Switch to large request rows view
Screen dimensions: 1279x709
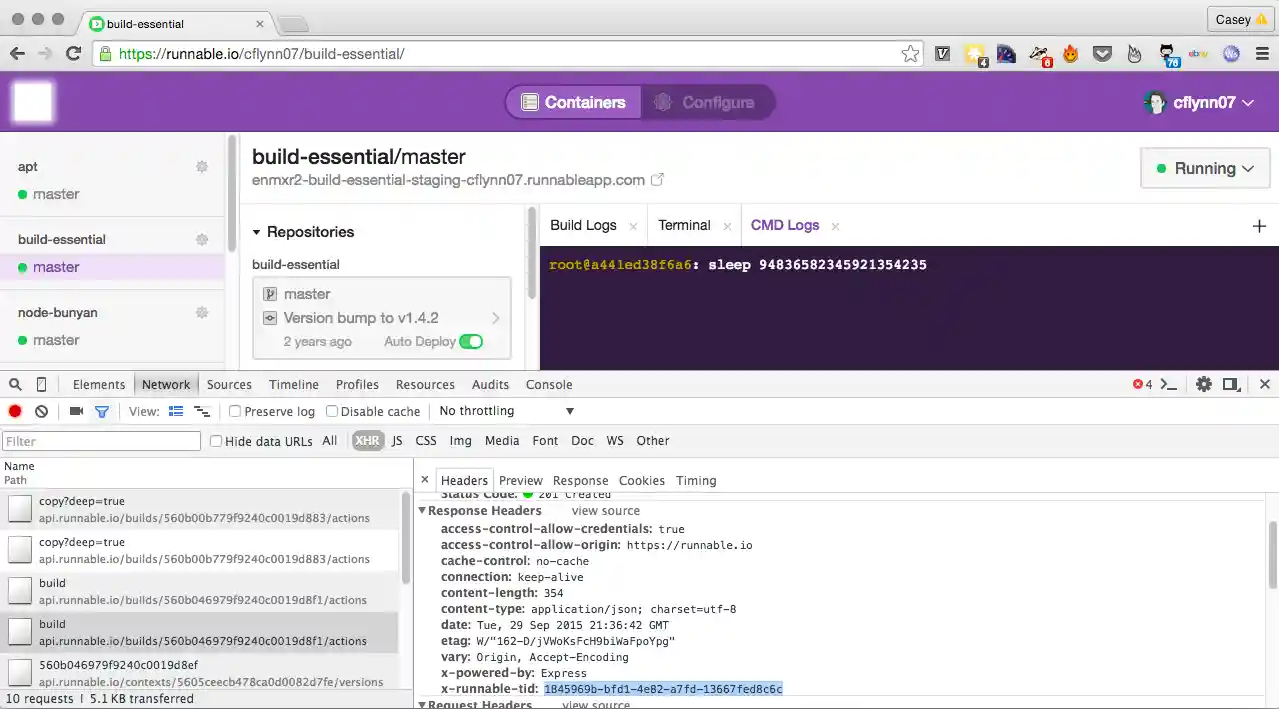click(x=176, y=411)
